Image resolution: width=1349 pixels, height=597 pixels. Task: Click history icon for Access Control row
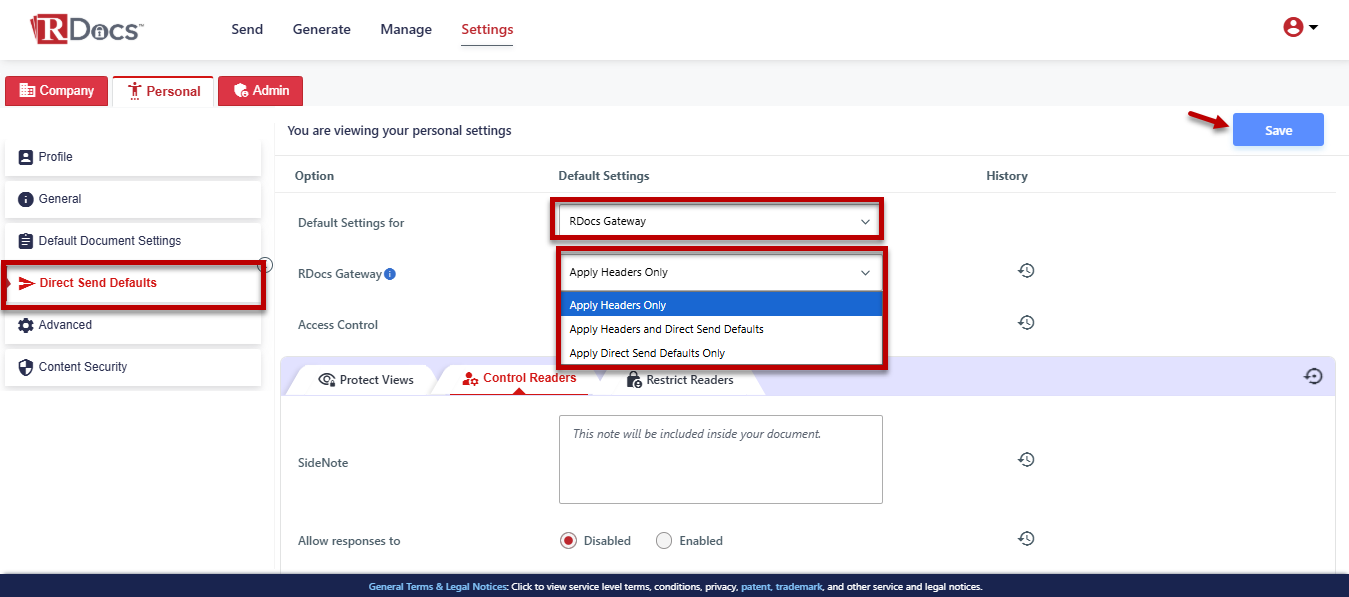1026,323
